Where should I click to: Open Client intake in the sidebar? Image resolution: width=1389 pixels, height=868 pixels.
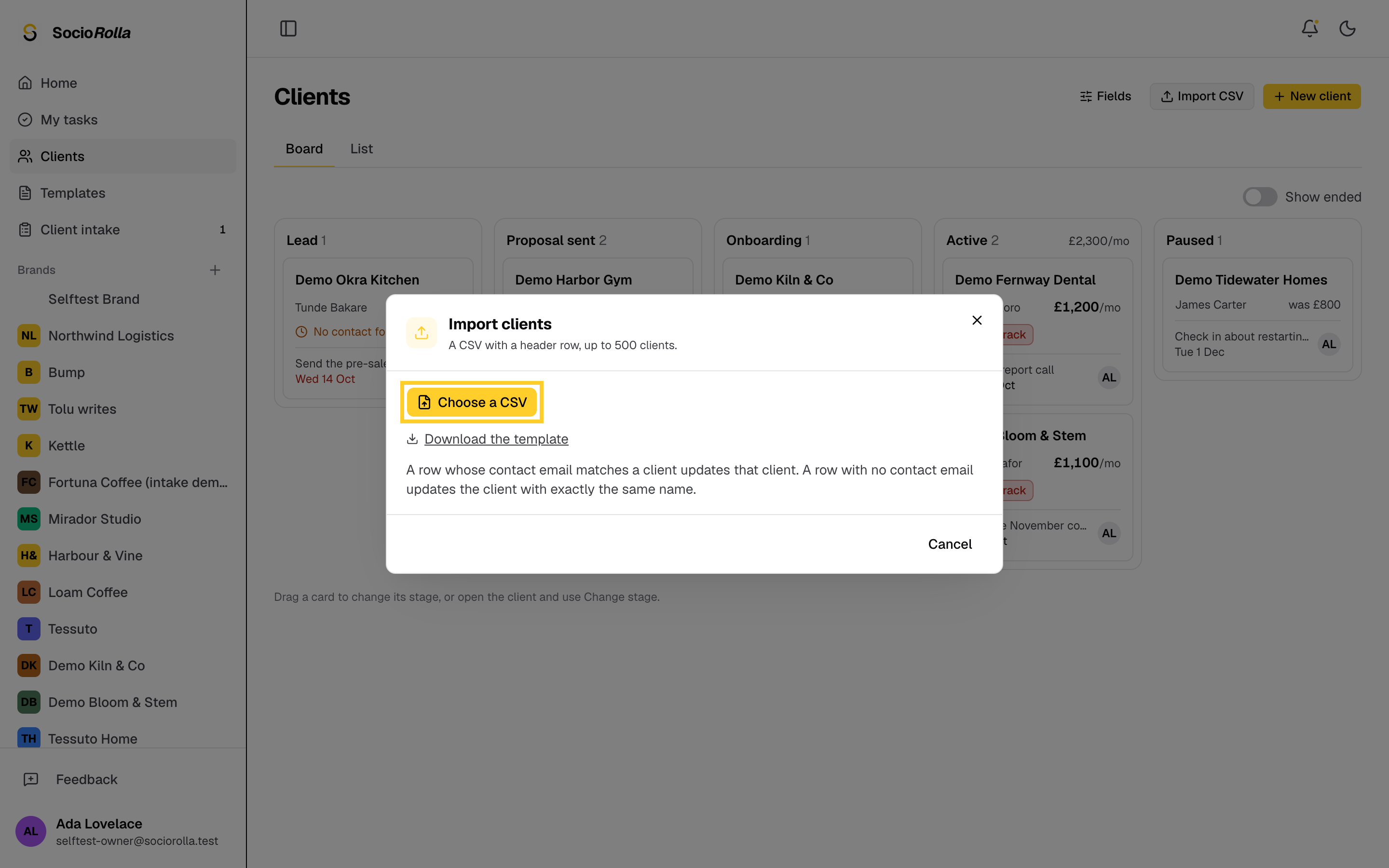point(123,230)
